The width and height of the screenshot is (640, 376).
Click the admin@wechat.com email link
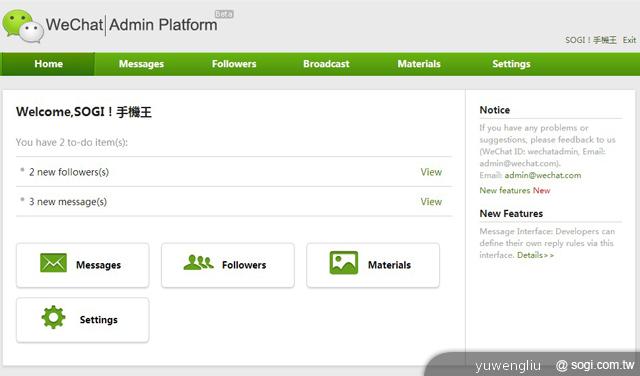point(542,175)
